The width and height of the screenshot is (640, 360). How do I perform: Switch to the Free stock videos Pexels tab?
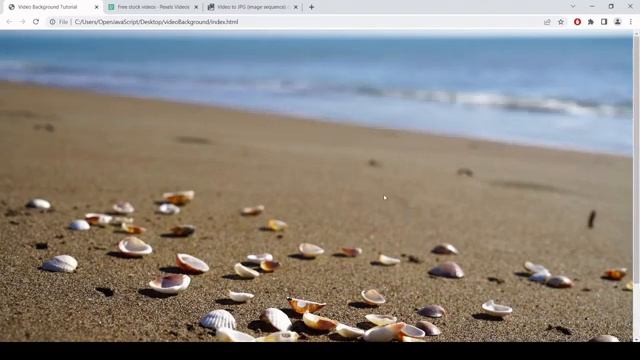tap(153, 7)
